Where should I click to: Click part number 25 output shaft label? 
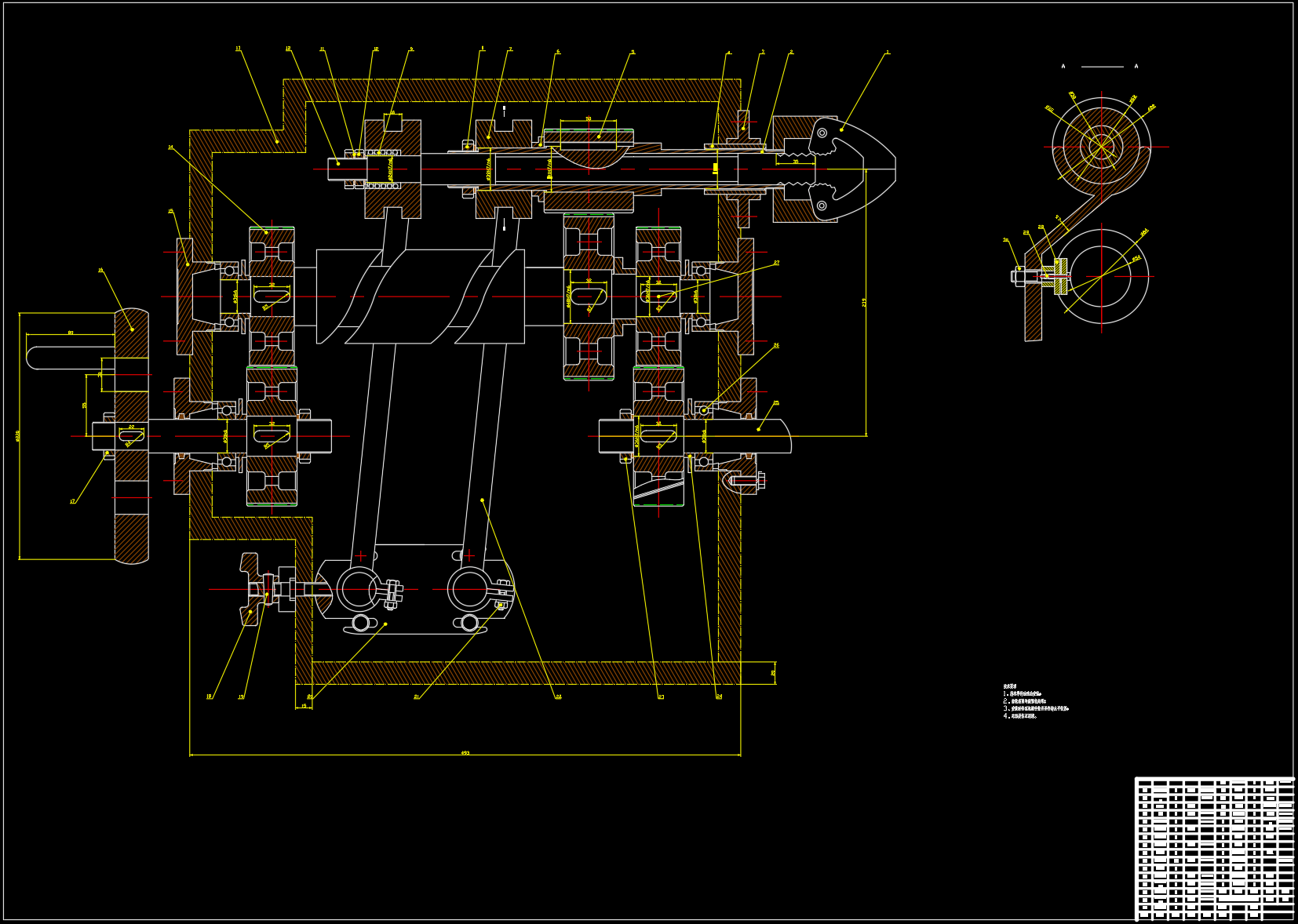pyautogui.click(x=776, y=403)
